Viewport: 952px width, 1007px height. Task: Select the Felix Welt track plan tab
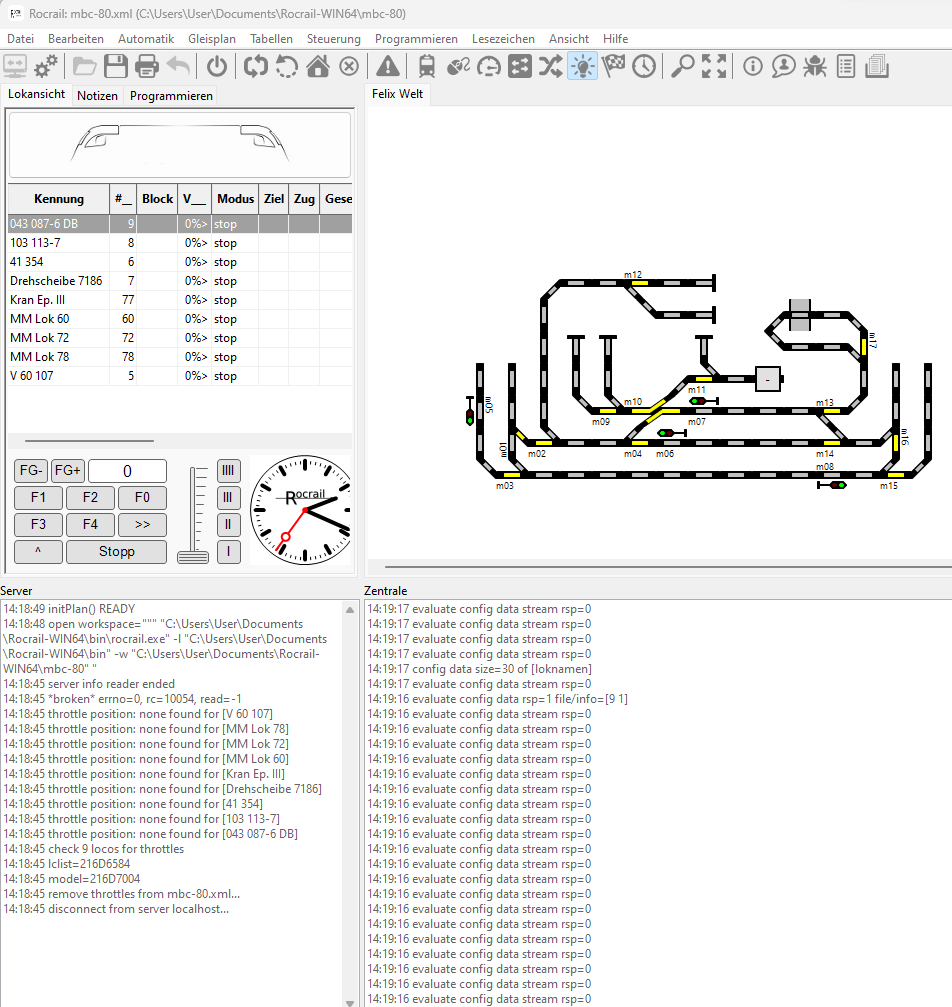click(x=397, y=94)
